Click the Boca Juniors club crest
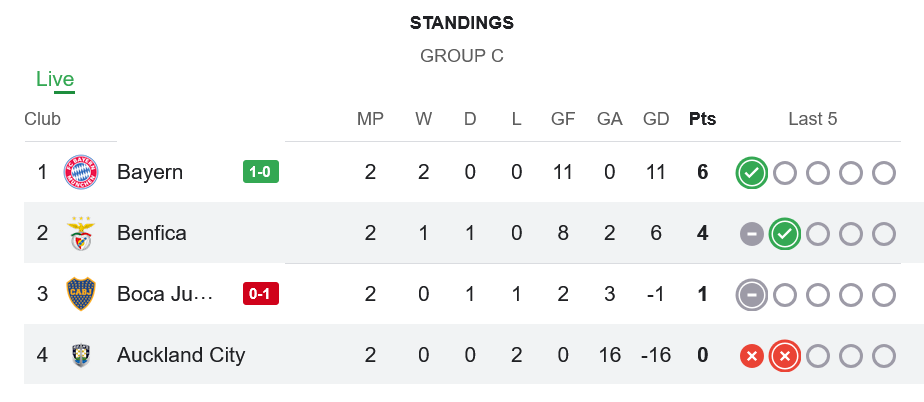The height and width of the screenshot is (402, 924). [80, 294]
